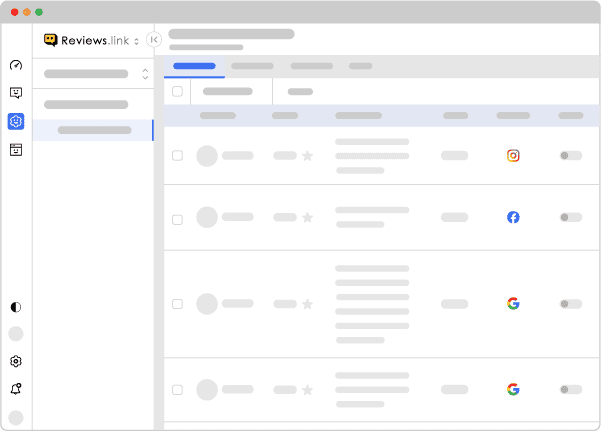Viewport: 601px width, 431px height.
Task: Click the close red window button
Action: click(x=15, y=12)
